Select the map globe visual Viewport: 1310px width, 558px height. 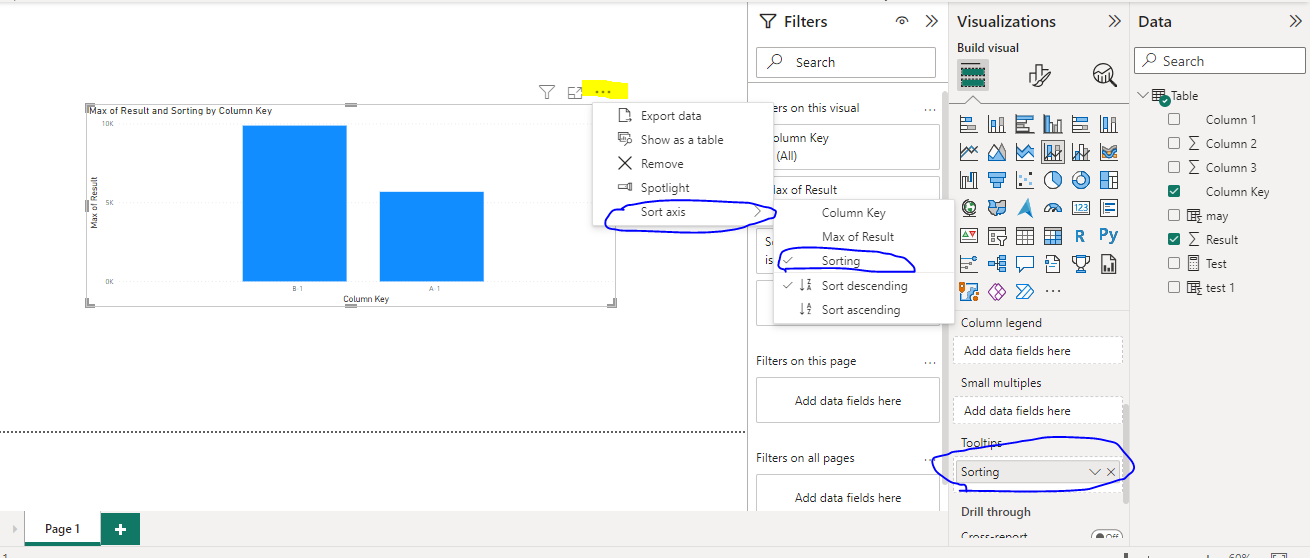(x=968, y=208)
